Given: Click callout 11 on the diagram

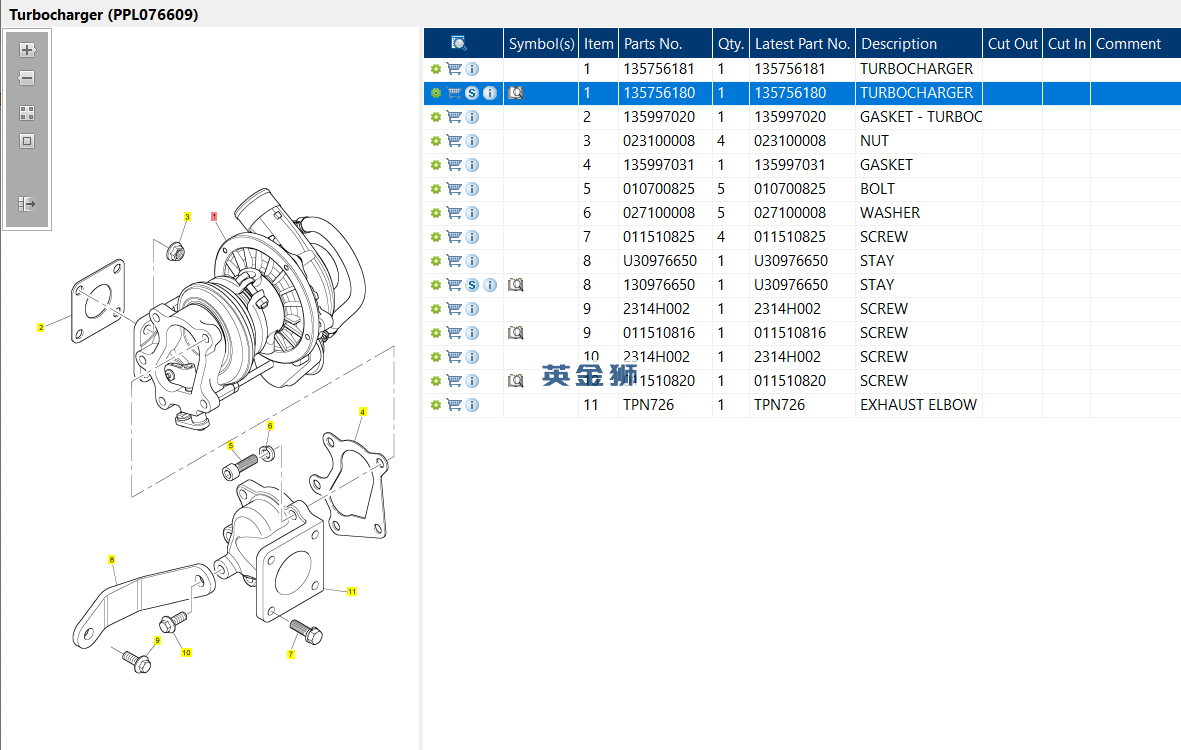Looking at the screenshot, I should [352, 592].
